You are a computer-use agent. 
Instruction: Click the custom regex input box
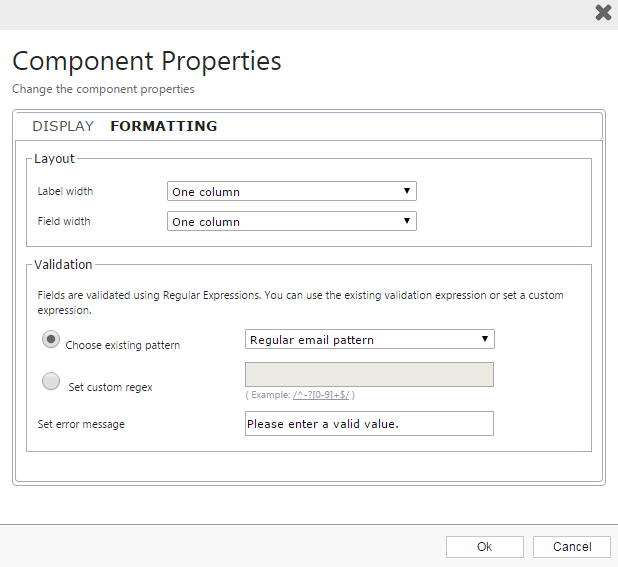[369, 374]
